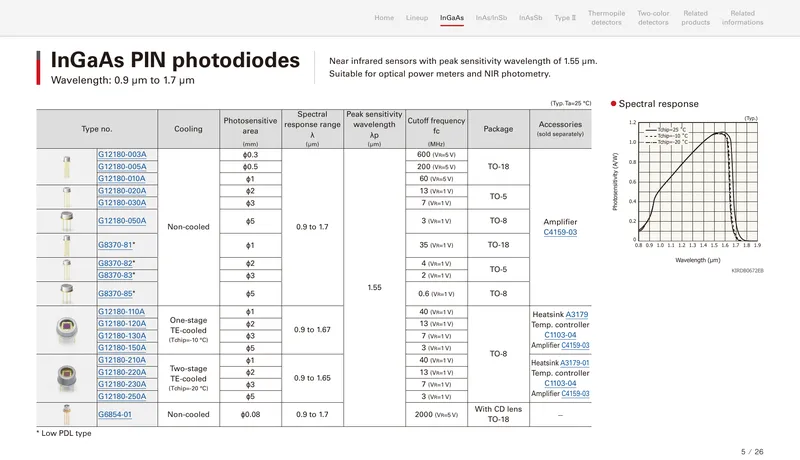800x460 pixels.
Task: Go to Thermopile detectors tab
Action: (x=606, y=18)
